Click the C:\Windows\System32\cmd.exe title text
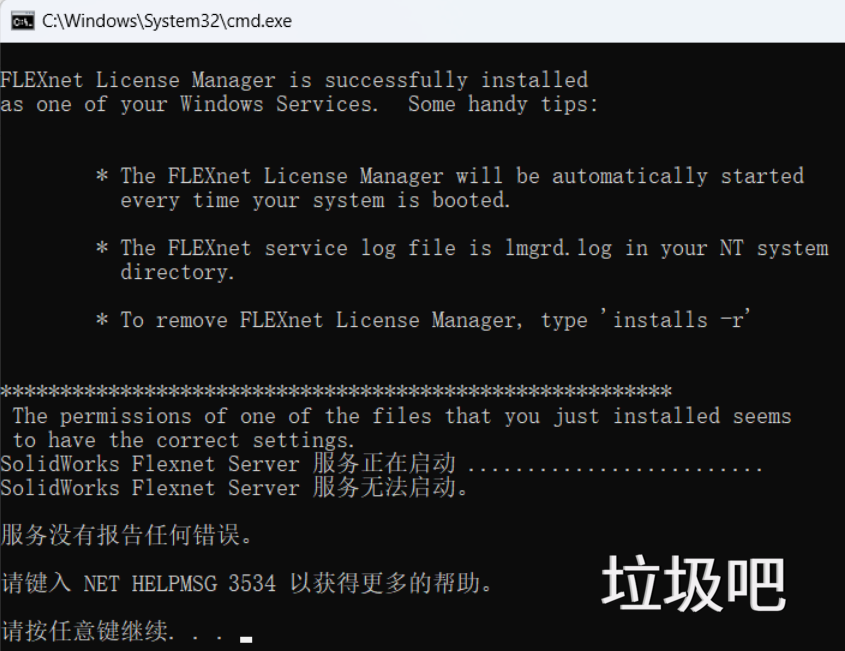The image size is (845, 651). [x=167, y=20]
